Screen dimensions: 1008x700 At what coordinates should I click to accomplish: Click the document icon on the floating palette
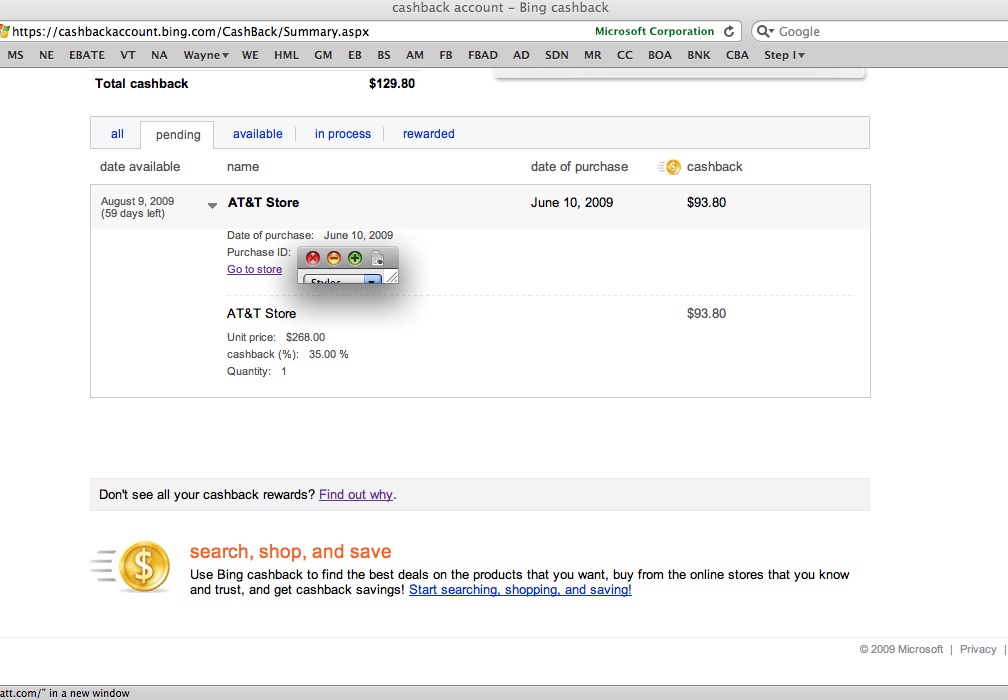point(377,258)
